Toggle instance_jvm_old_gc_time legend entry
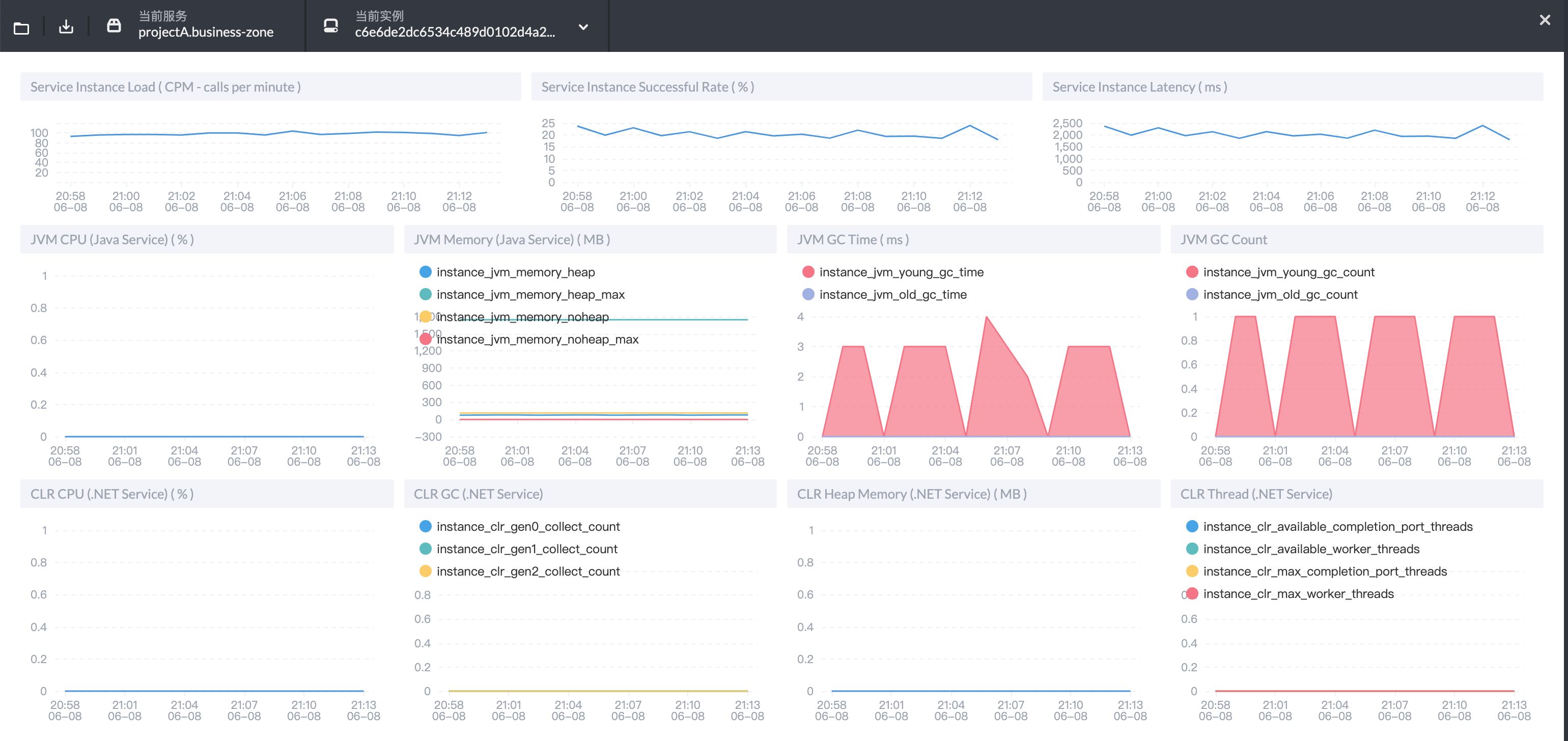This screenshot has width=1568, height=741. [892, 295]
